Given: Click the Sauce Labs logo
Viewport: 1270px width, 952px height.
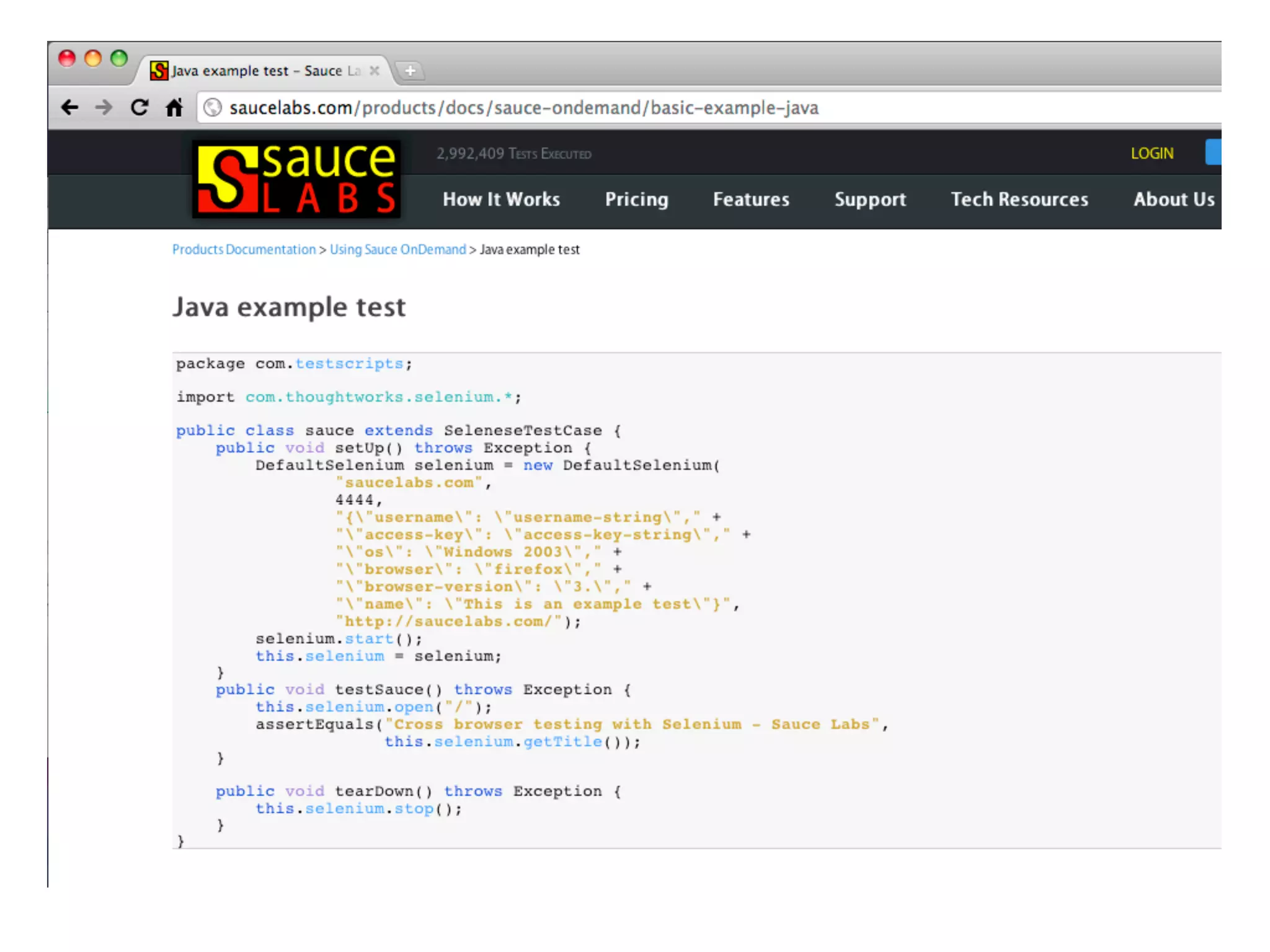Looking at the screenshot, I should click(296, 179).
